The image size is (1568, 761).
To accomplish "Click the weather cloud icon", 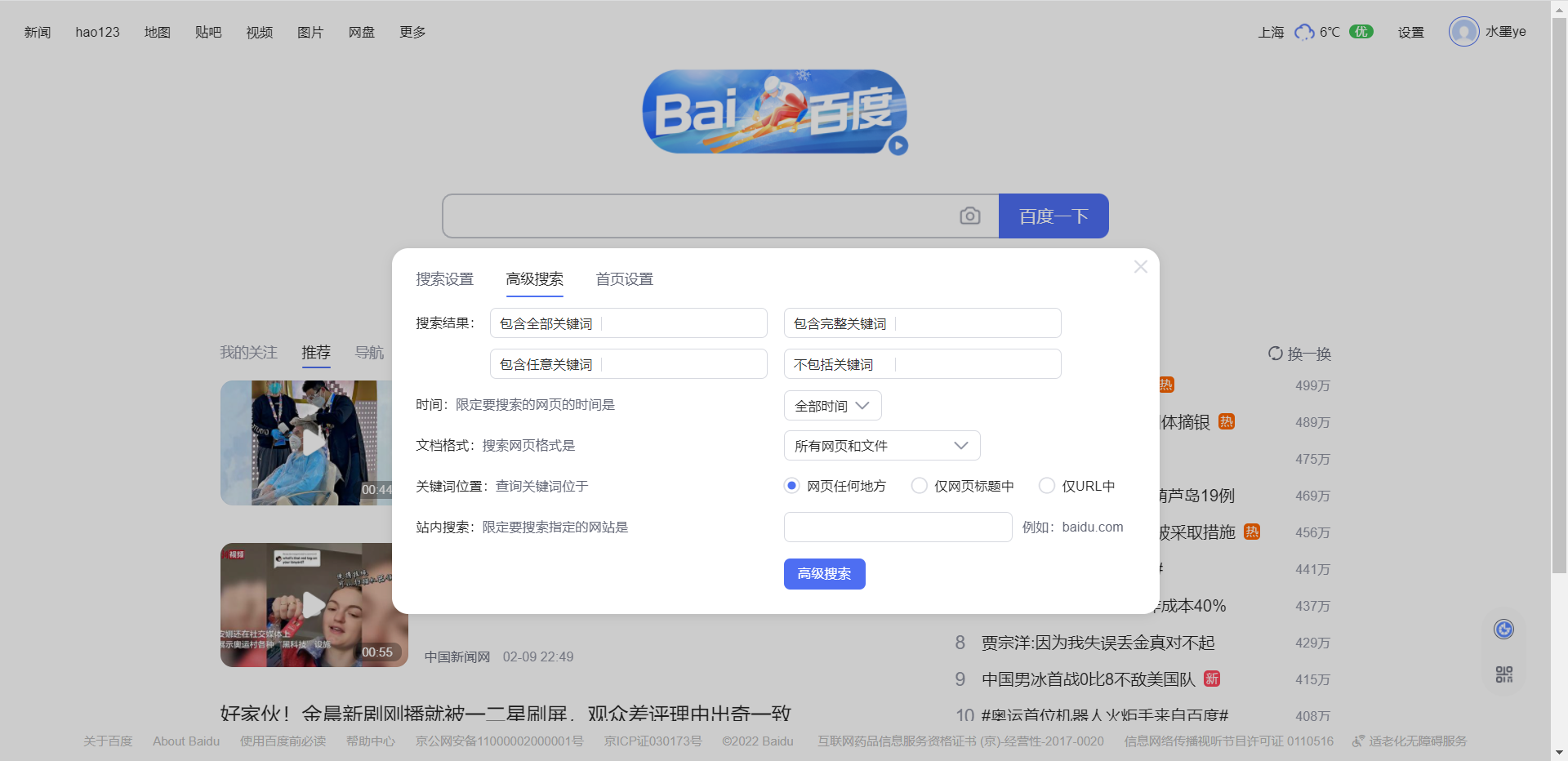I will click(x=1304, y=32).
